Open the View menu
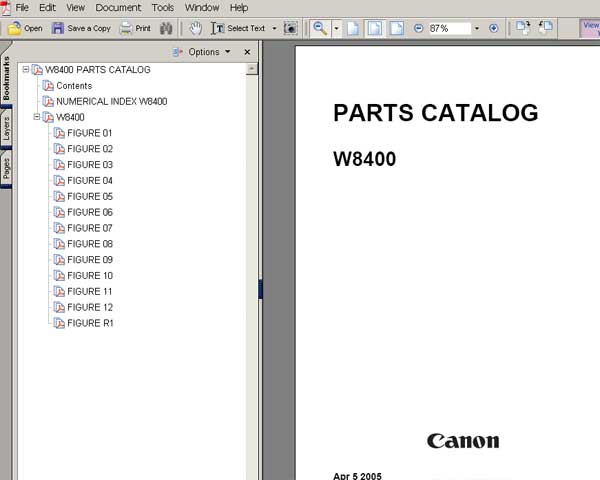 click(75, 7)
